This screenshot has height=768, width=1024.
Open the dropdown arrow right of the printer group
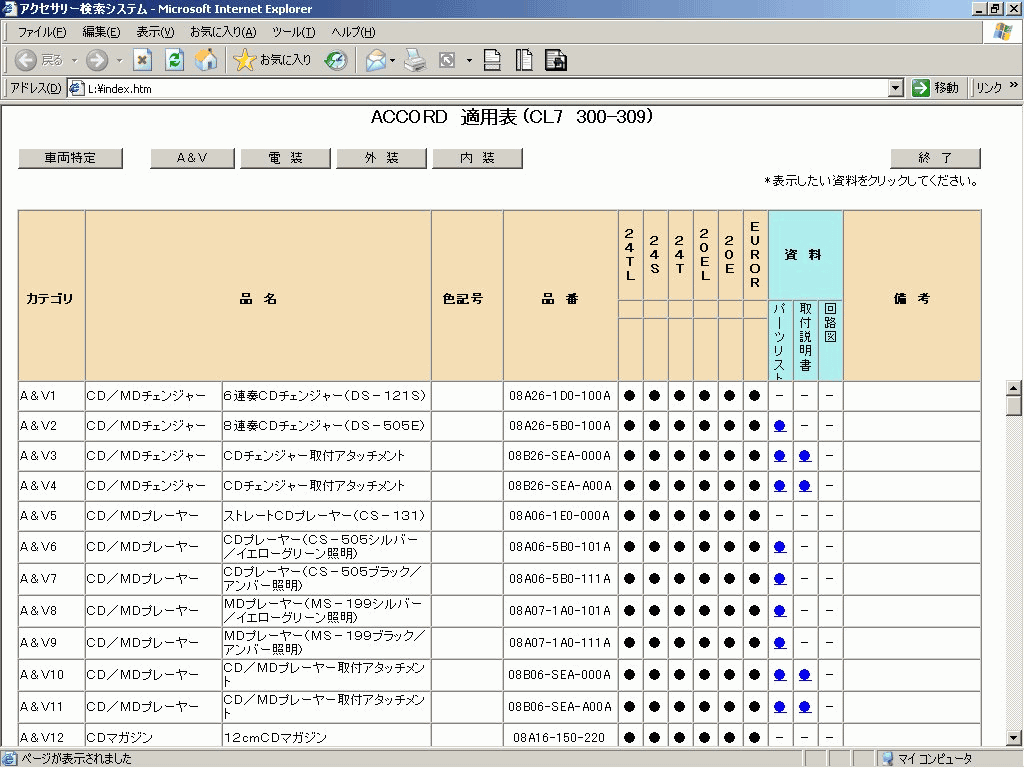469,61
